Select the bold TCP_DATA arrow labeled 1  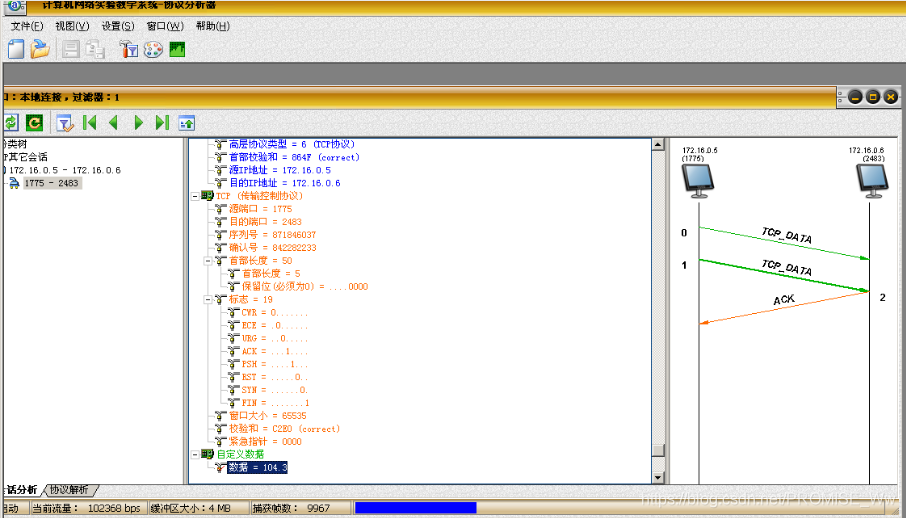click(784, 275)
